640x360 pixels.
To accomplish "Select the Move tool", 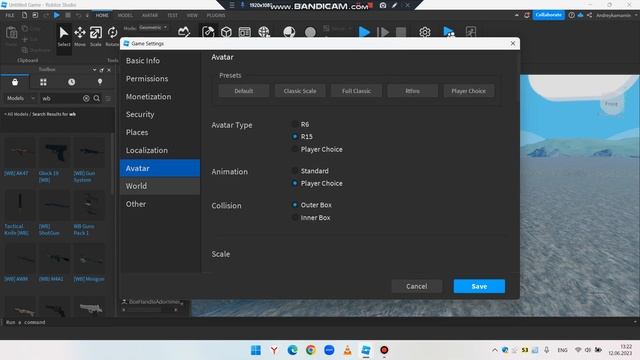I will (80, 36).
